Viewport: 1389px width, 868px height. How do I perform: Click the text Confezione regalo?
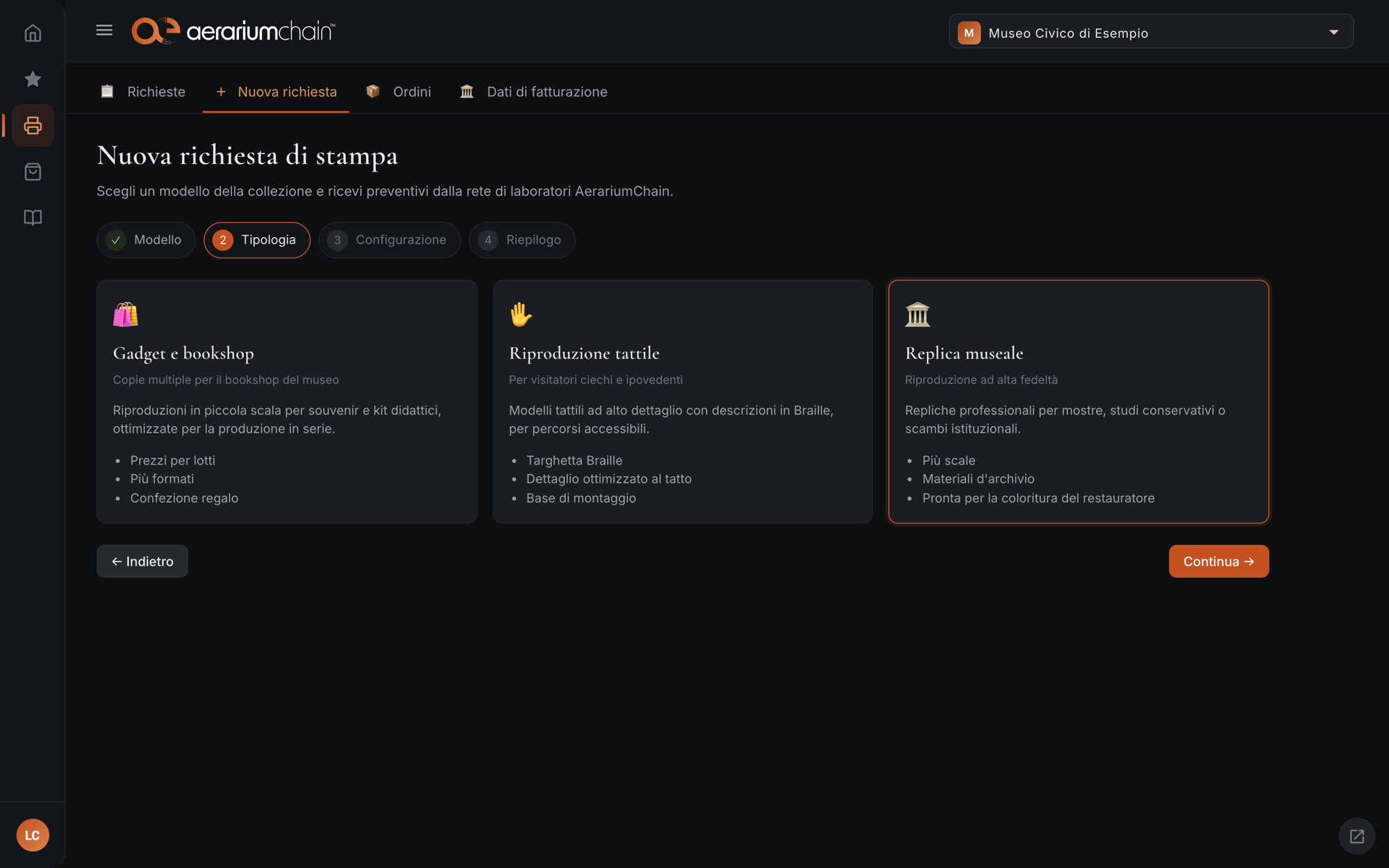pos(184,498)
